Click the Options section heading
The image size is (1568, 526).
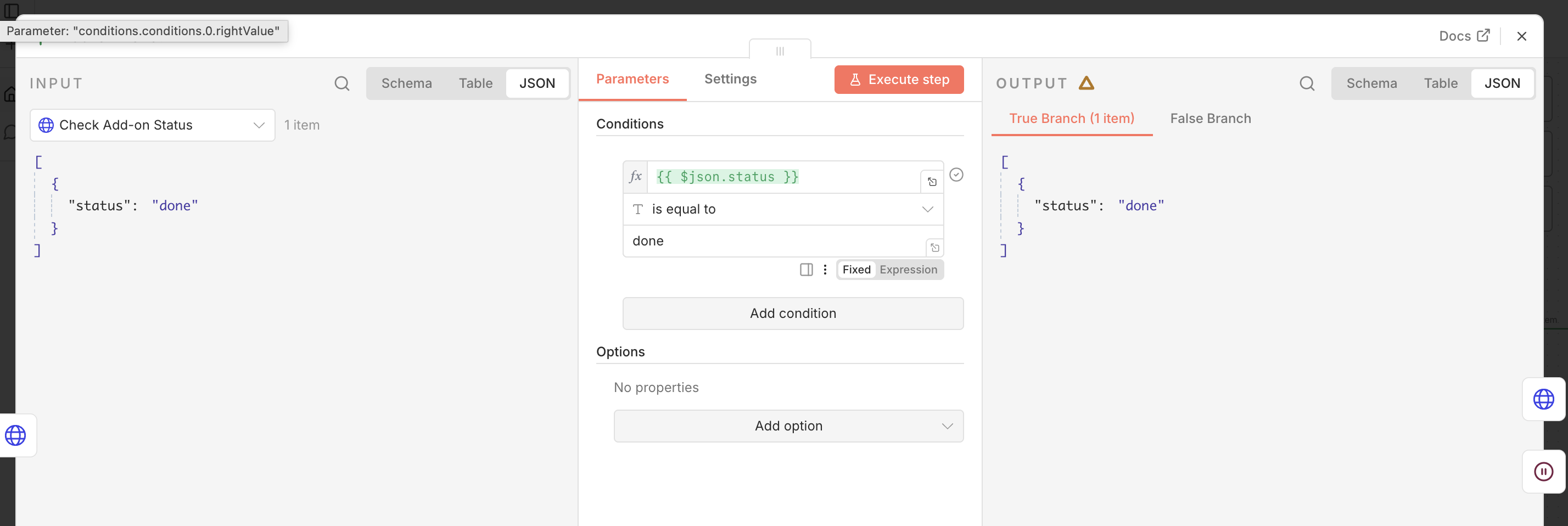[620, 352]
